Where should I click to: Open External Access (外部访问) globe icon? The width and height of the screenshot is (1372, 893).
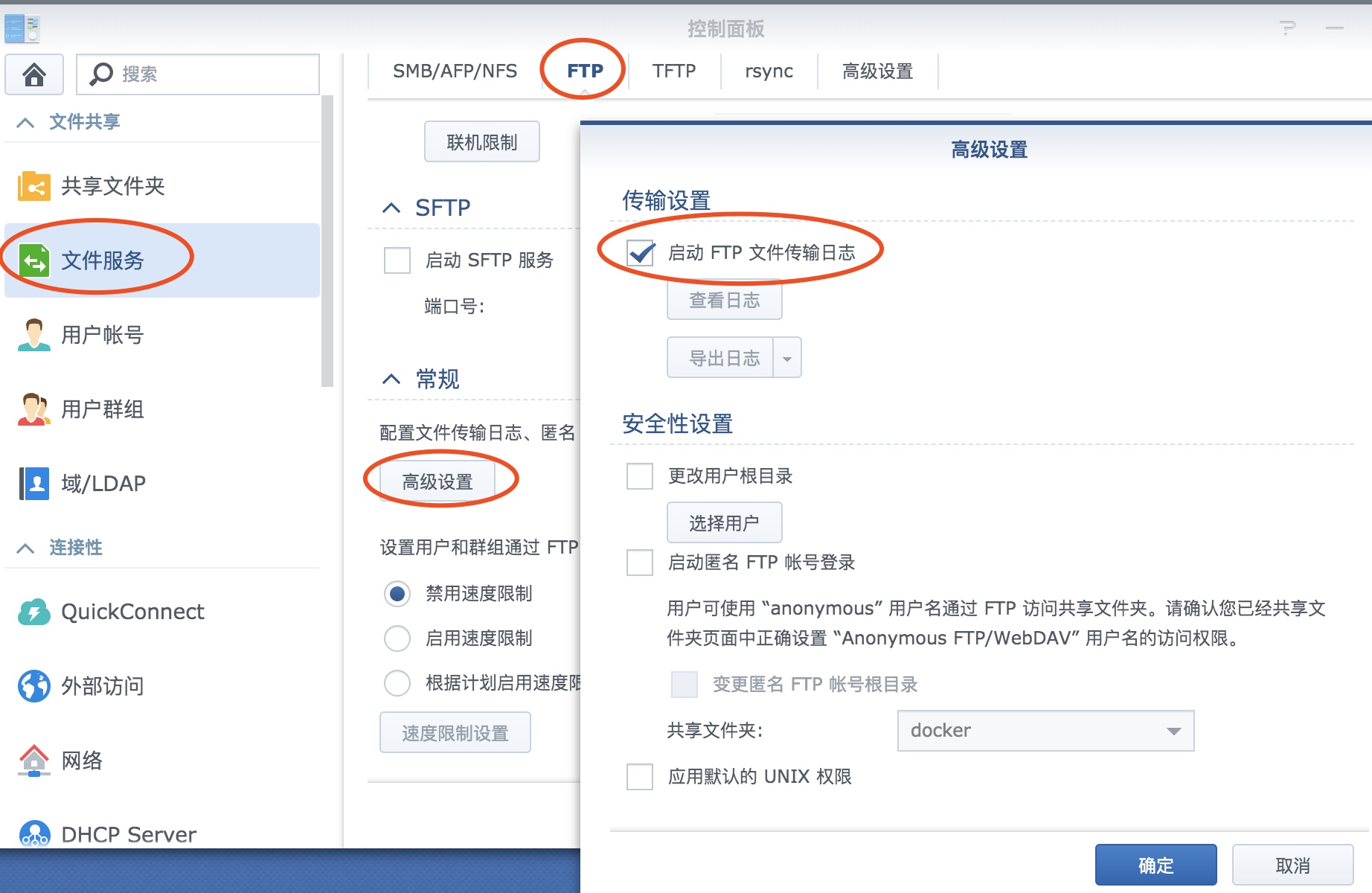[x=34, y=686]
